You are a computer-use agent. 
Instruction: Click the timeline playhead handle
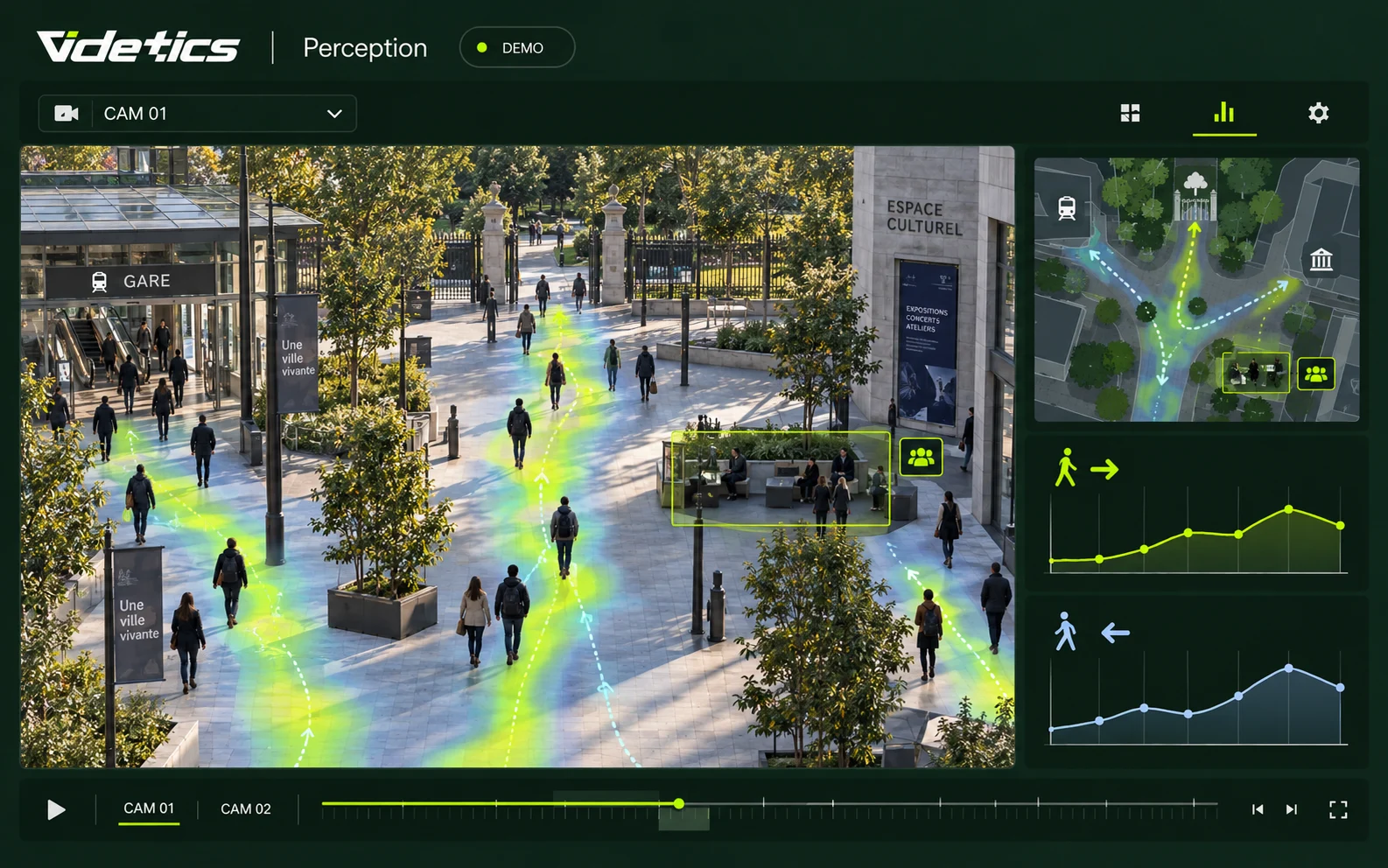[678, 803]
